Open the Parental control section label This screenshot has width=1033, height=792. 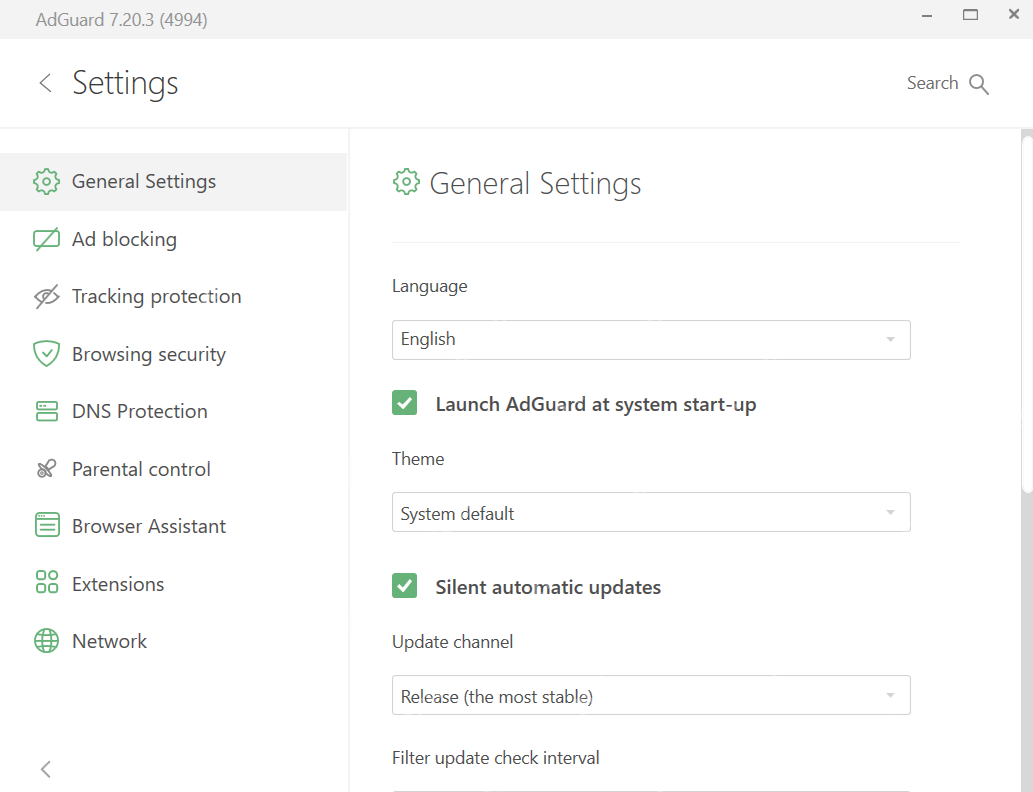[141, 469]
